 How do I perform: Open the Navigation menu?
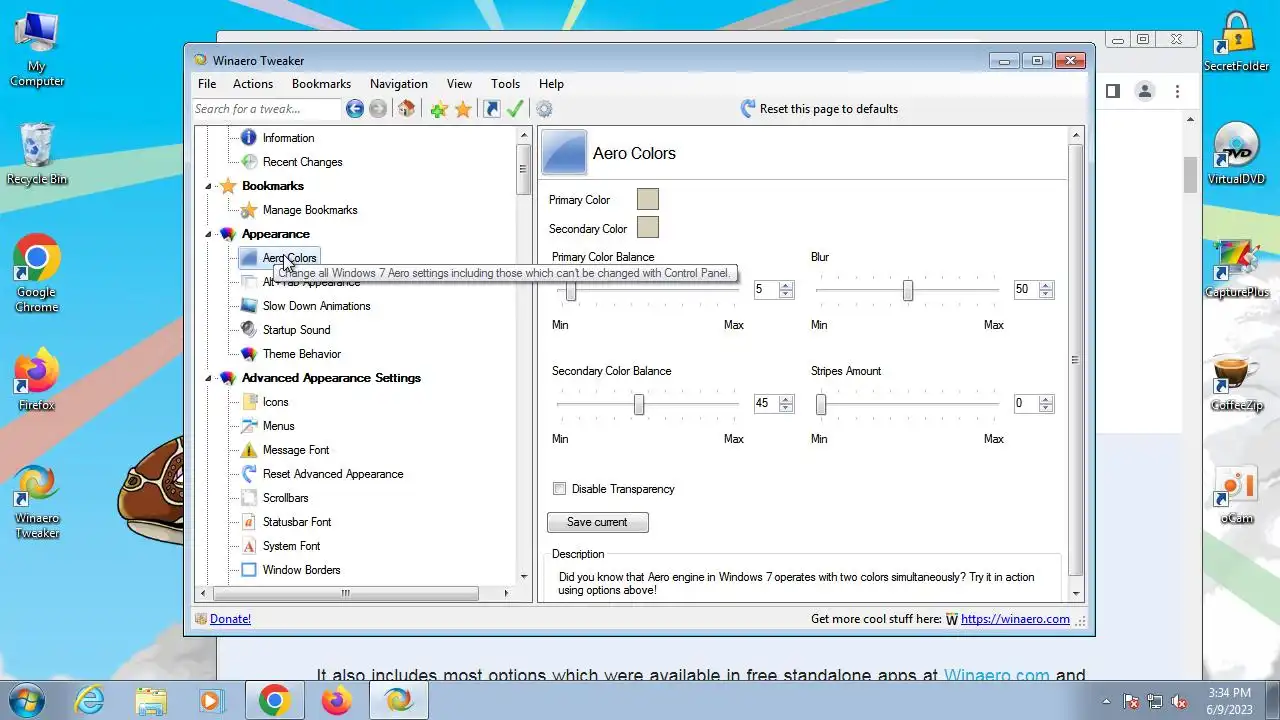click(399, 84)
